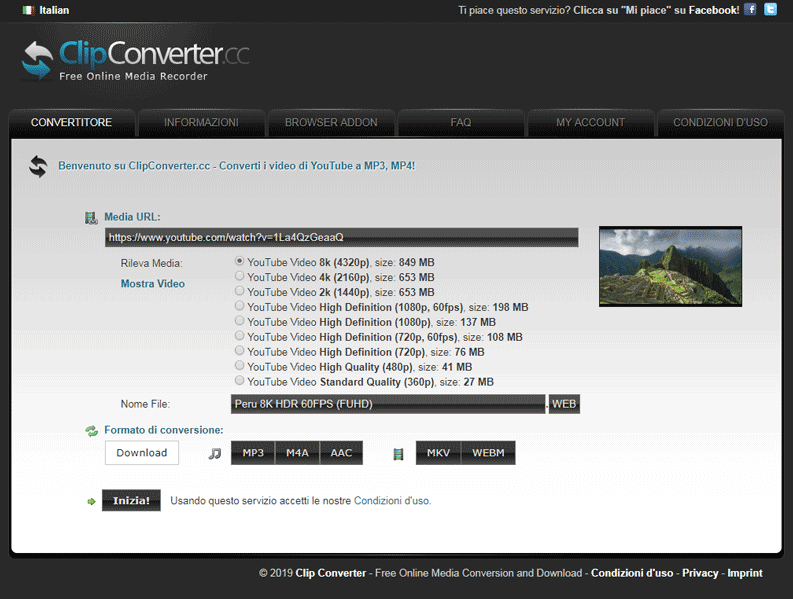The image size is (793, 599).
Task: Click the green conversion format icon
Action: coord(92,431)
